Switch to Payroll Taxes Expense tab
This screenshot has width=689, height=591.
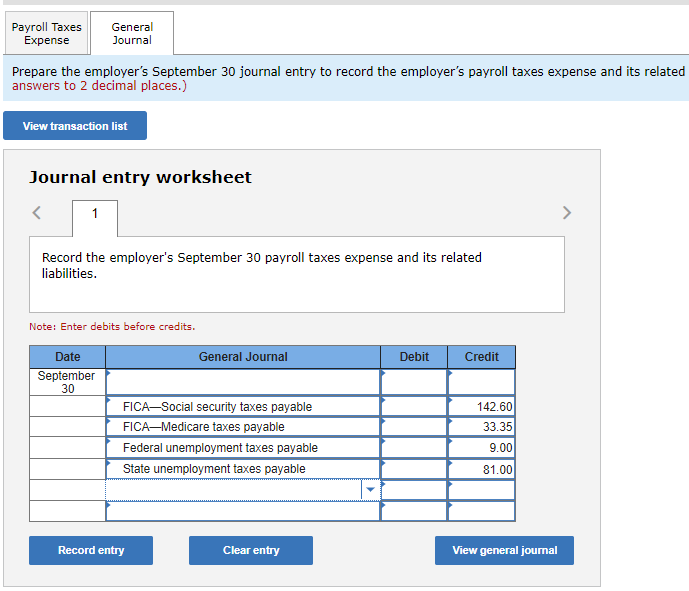(47, 33)
